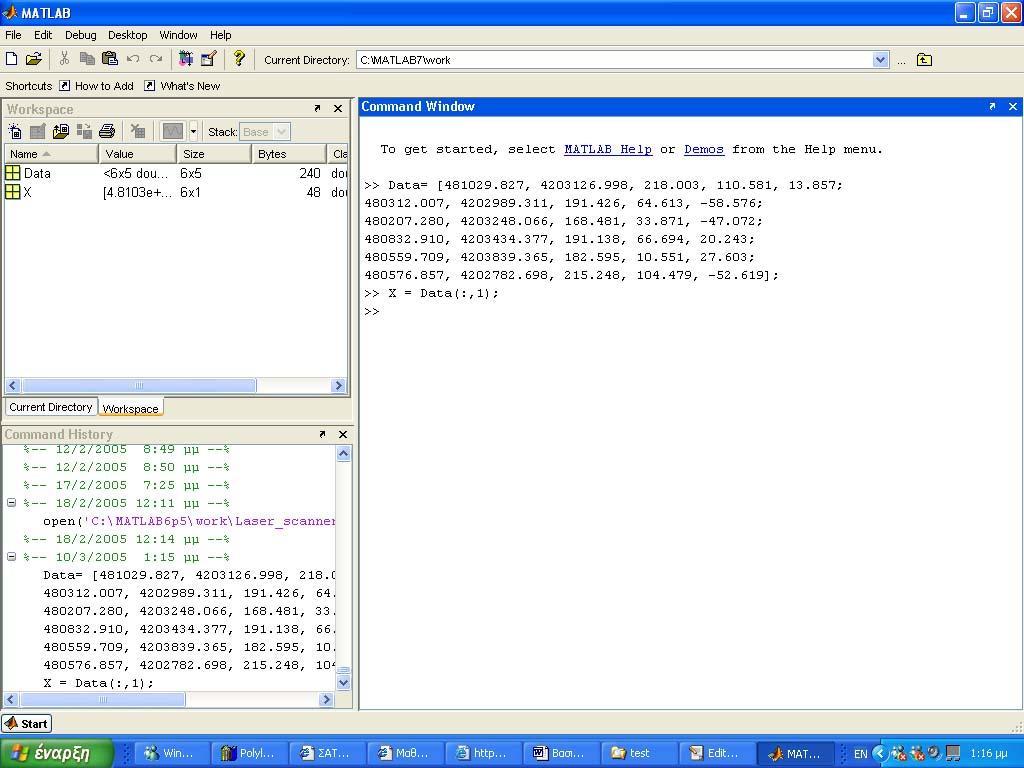The width and height of the screenshot is (1024, 768).
Task: Select the Data variable row
Action: 176,173
